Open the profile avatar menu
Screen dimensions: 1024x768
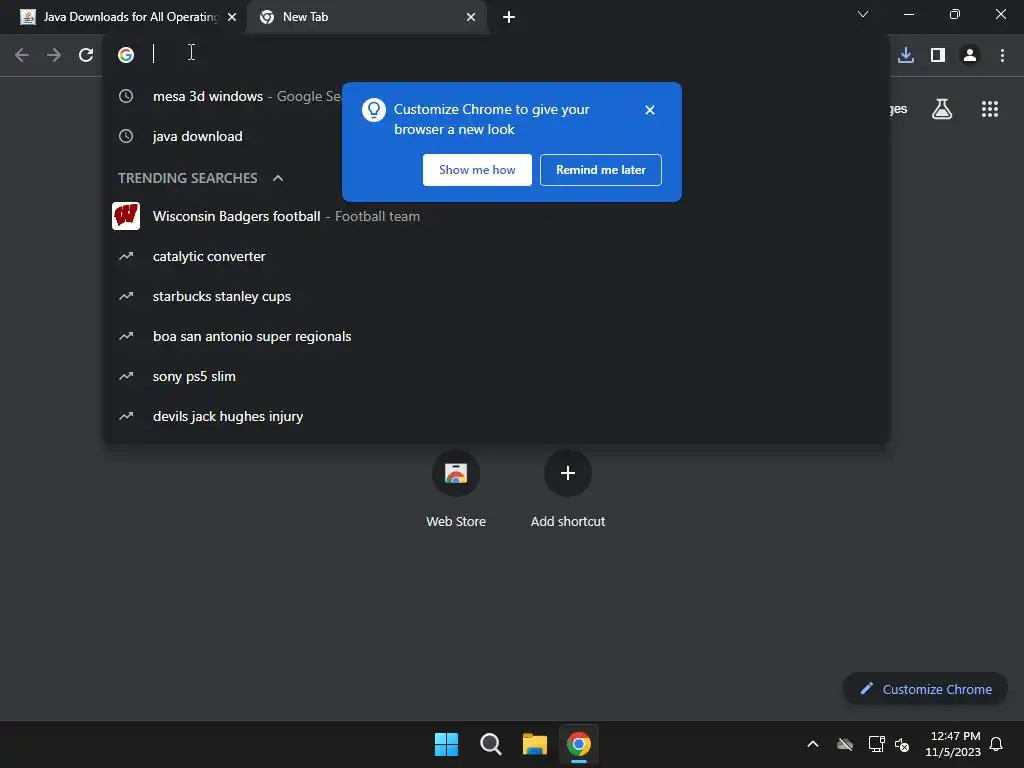pos(970,55)
